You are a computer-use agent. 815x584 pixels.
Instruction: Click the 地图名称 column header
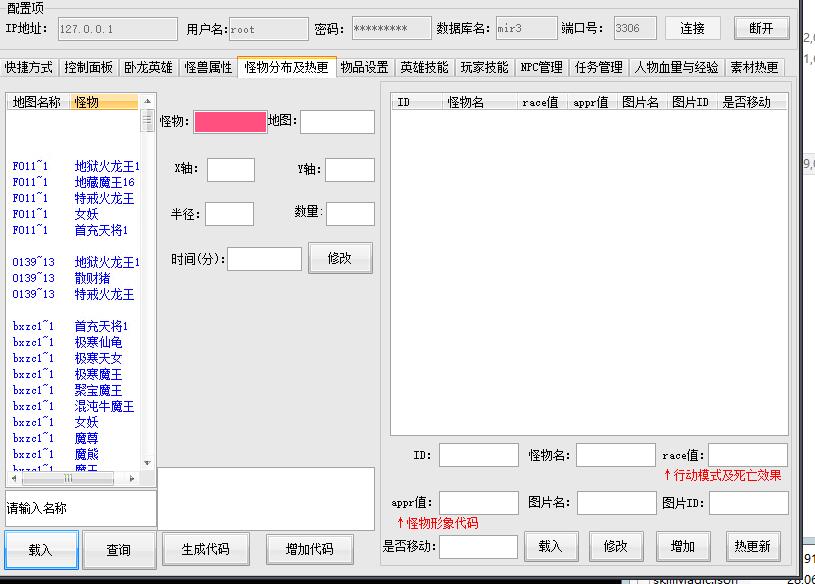36,102
